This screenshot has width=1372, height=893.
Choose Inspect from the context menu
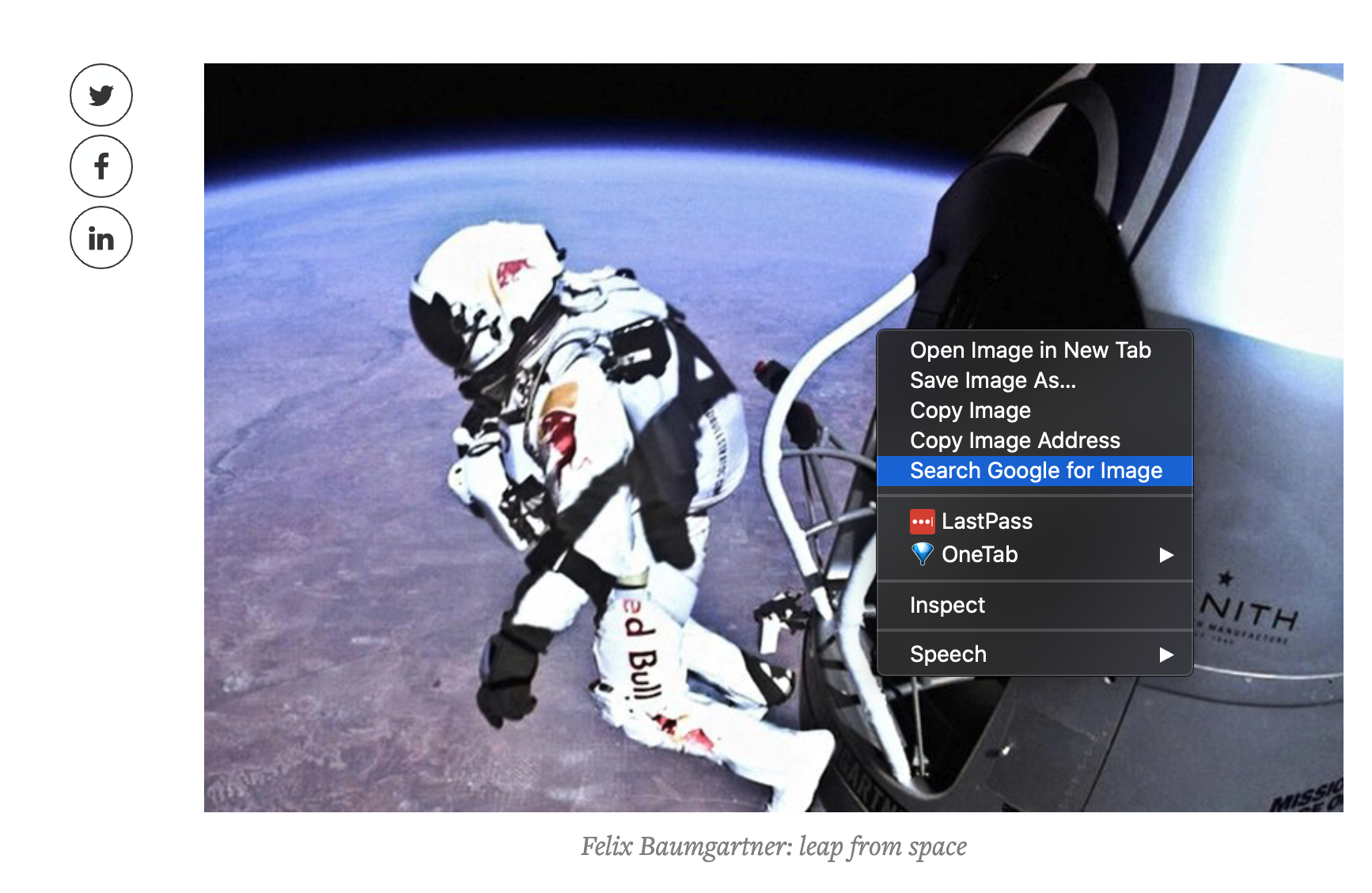(1034, 605)
